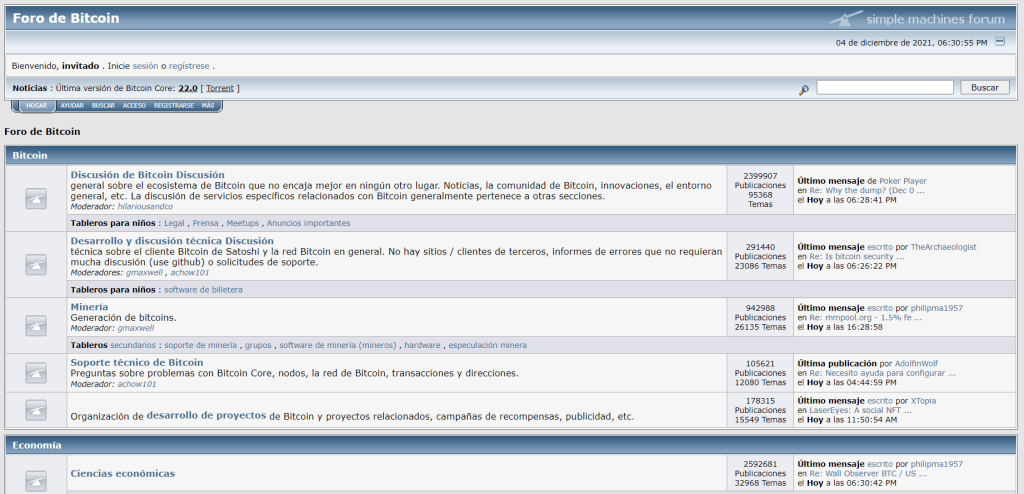
Task: Open the Ciencias económicas board
Action: click(x=123, y=473)
